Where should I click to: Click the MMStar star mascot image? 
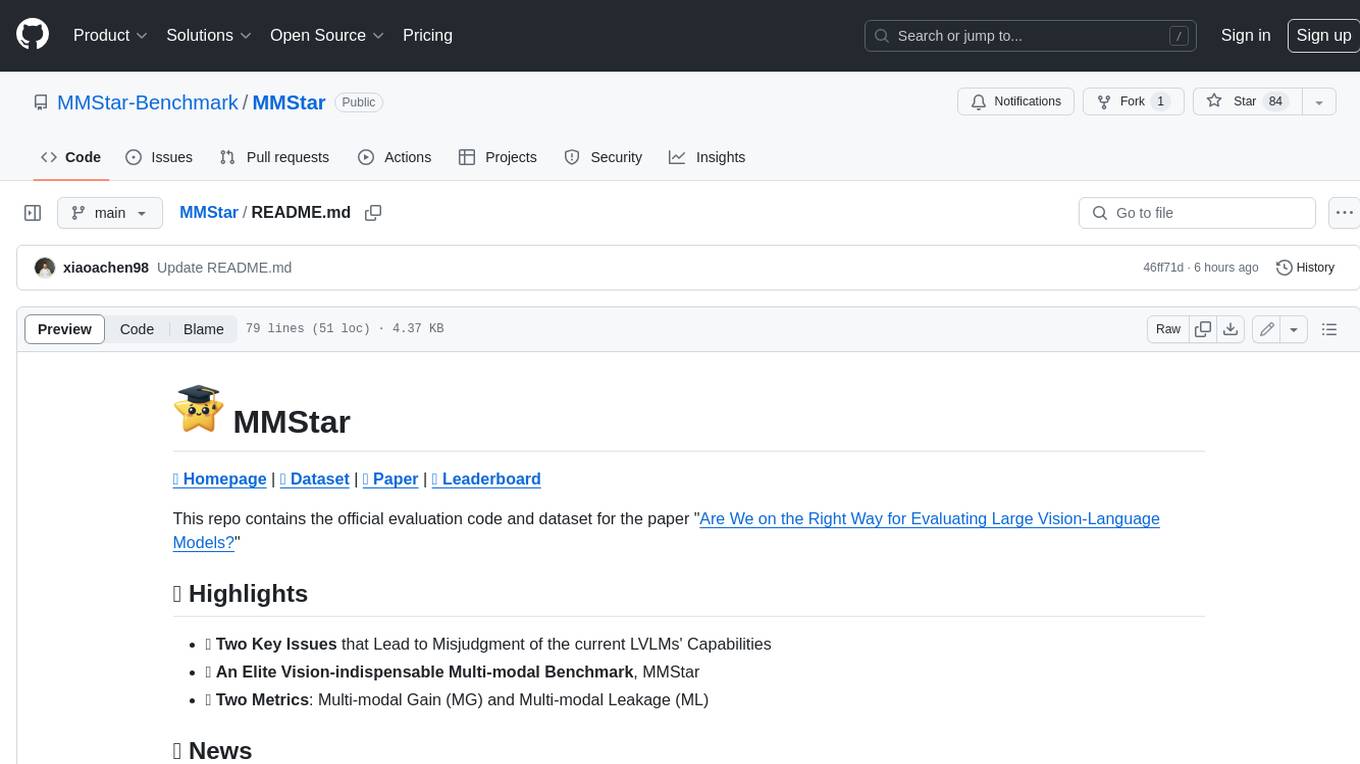pyautogui.click(x=198, y=409)
